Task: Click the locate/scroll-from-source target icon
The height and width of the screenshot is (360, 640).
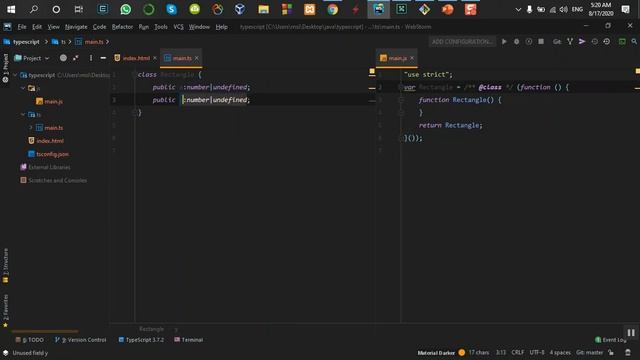Action: pos(63,58)
